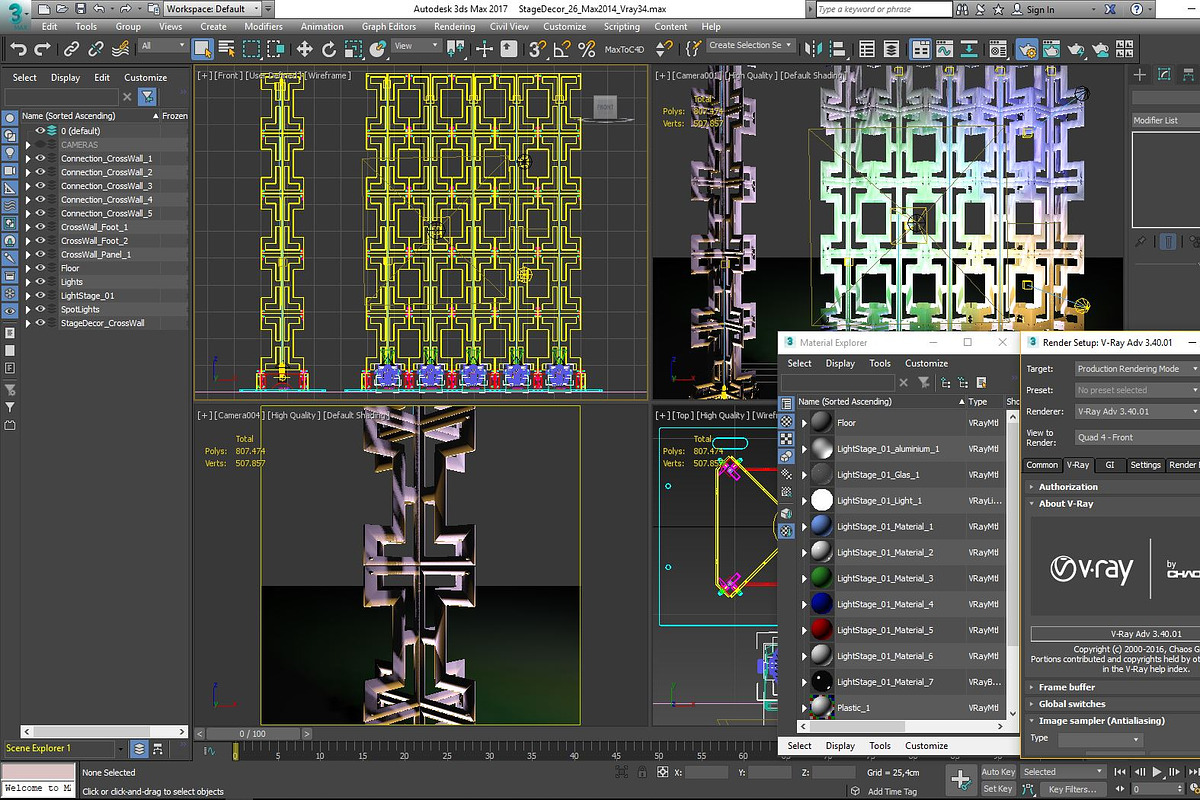Toggle visibility of CrossWall_Panel_1

tap(41, 254)
